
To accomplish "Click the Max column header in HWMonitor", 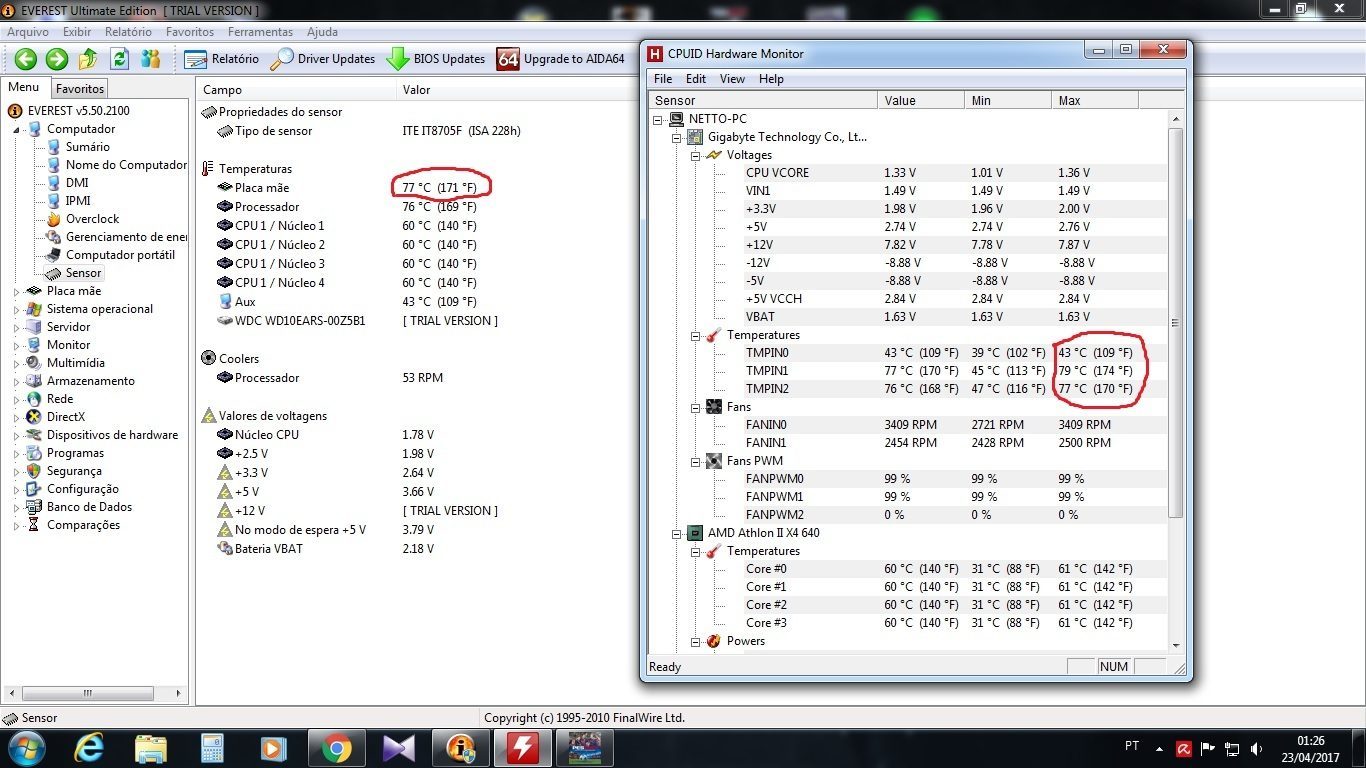I will click(x=1094, y=101).
